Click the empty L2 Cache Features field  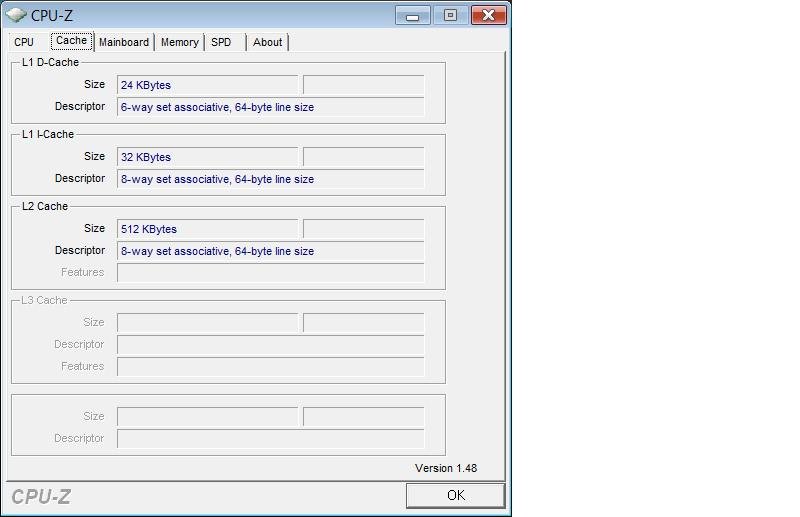point(270,273)
